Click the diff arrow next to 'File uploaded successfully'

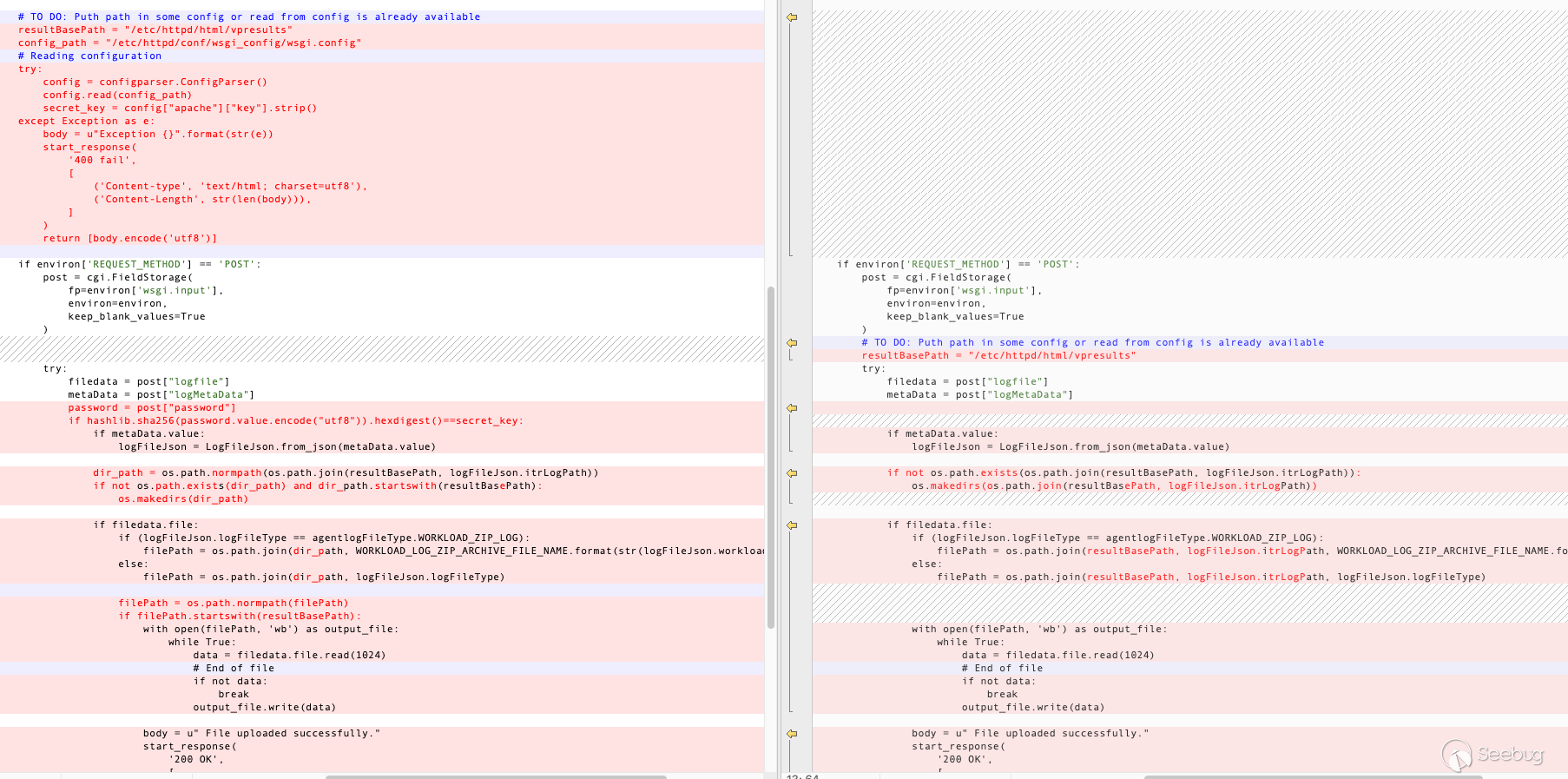click(x=792, y=734)
